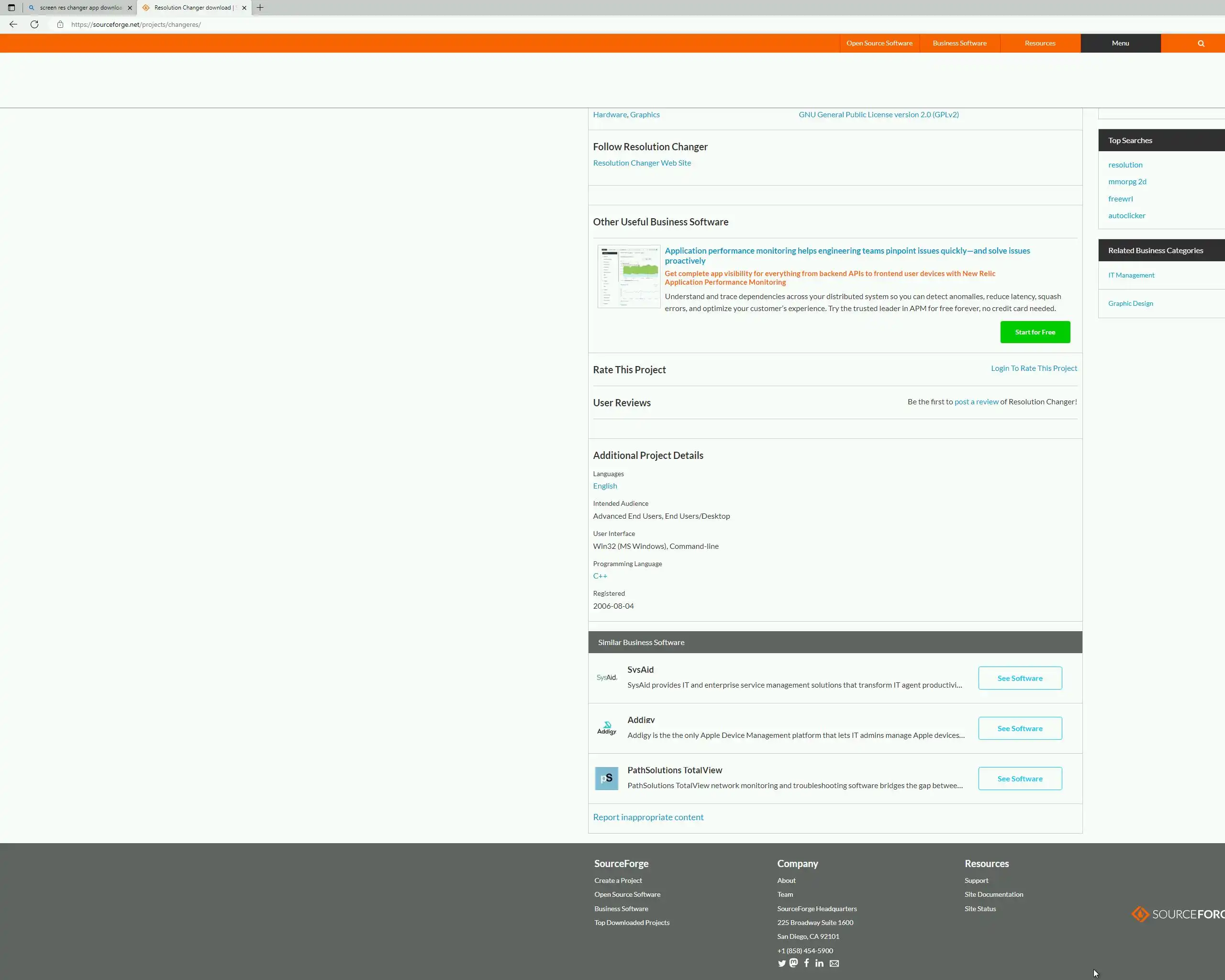Click the New Relic ad thumbnail image

628,277
